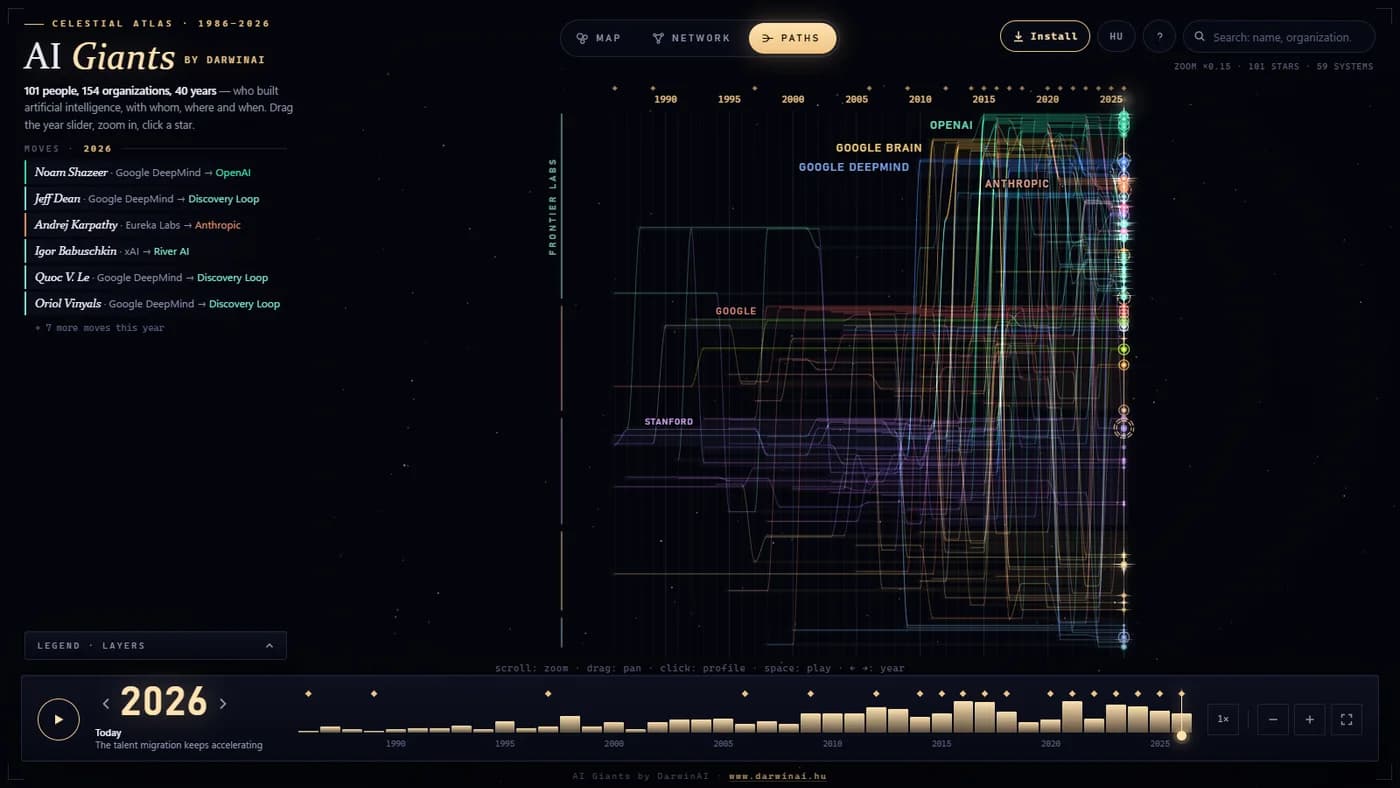
Task: Open Jeff Dean's move entry
Action: coord(155,198)
